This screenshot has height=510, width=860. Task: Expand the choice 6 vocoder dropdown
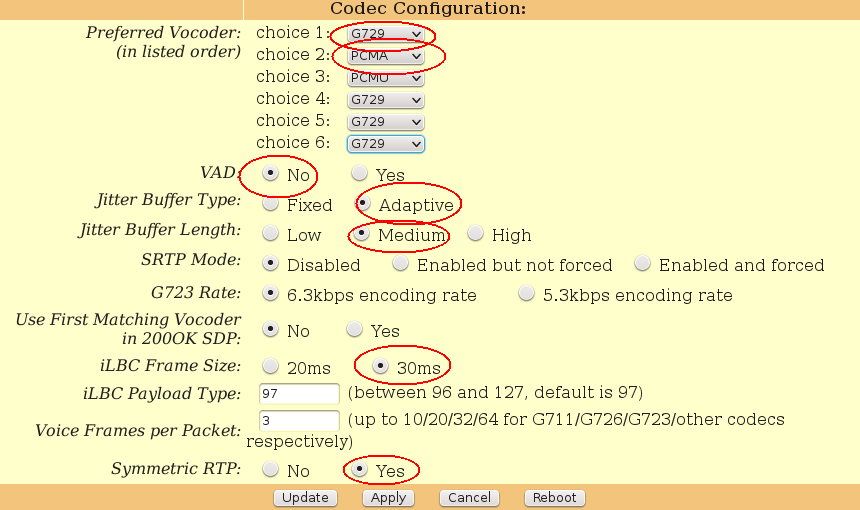386,145
